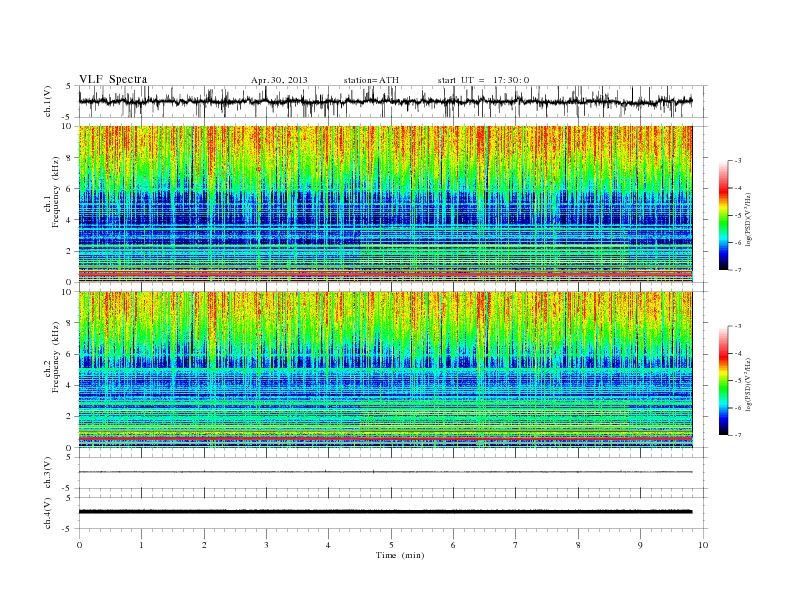Viewport: 792px width, 612px height.
Task: Click the ch.1 color bar "log(PSD)" unit label
Action: pyautogui.click(x=748, y=219)
